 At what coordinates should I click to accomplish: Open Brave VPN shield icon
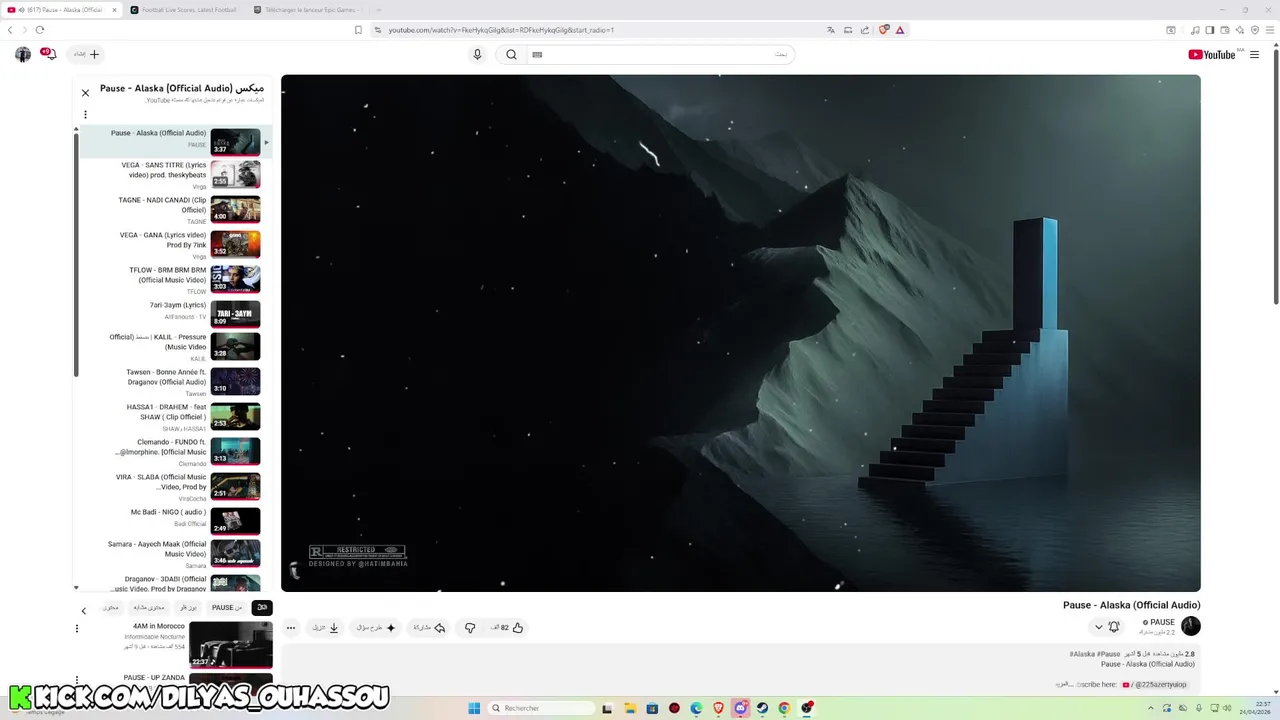click(1254, 30)
